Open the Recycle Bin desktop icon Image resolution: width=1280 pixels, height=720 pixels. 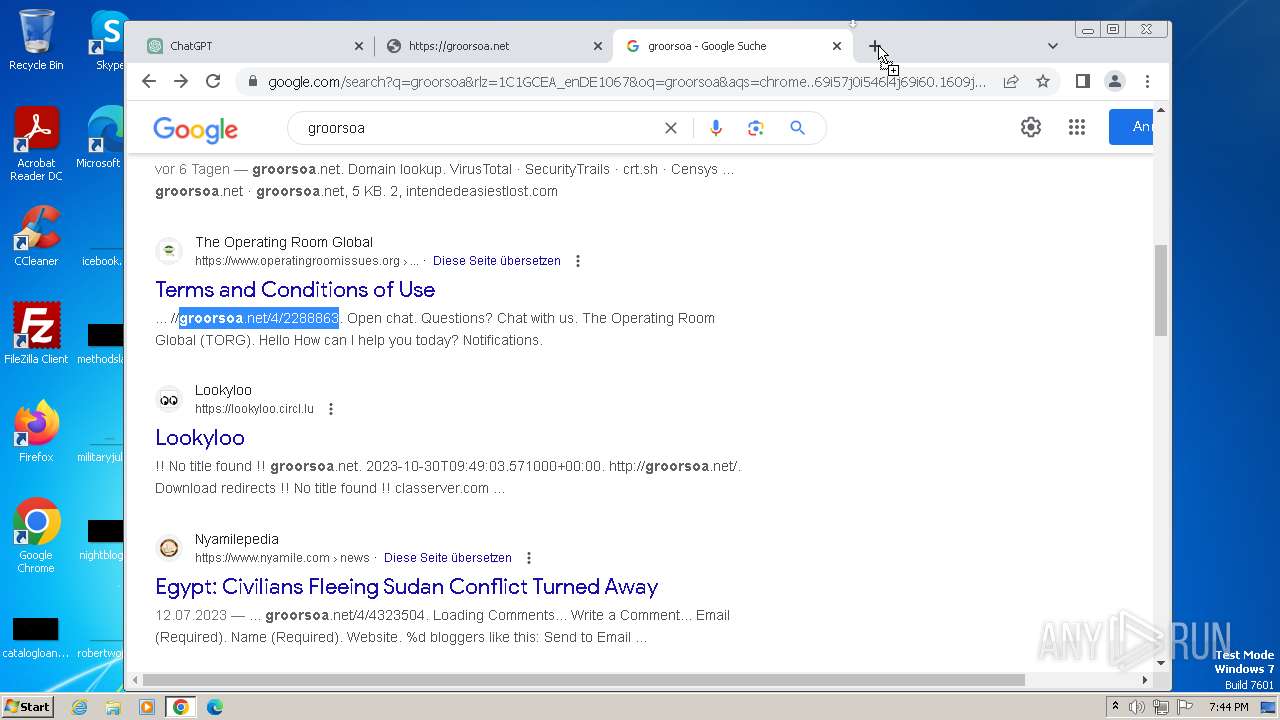tap(36, 40)
